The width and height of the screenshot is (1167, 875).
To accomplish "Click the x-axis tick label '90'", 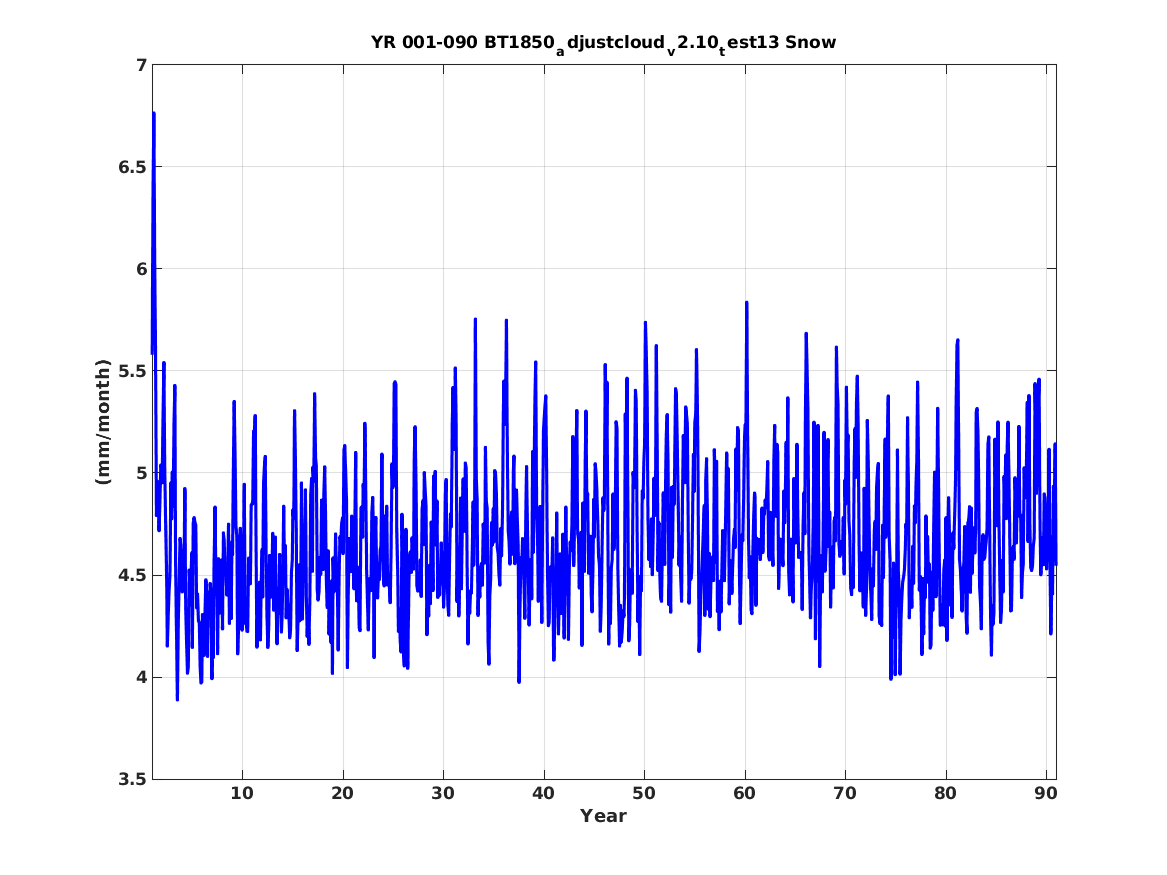I will point(1046,793).
